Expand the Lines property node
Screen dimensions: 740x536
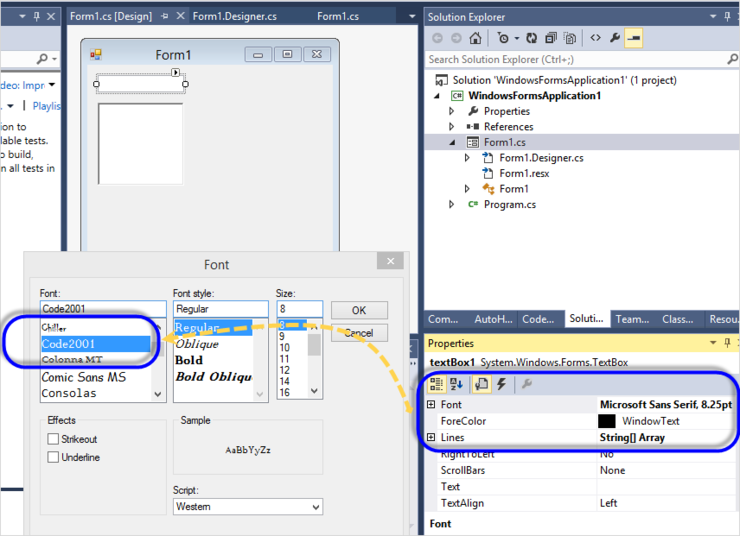click(431, 438)
